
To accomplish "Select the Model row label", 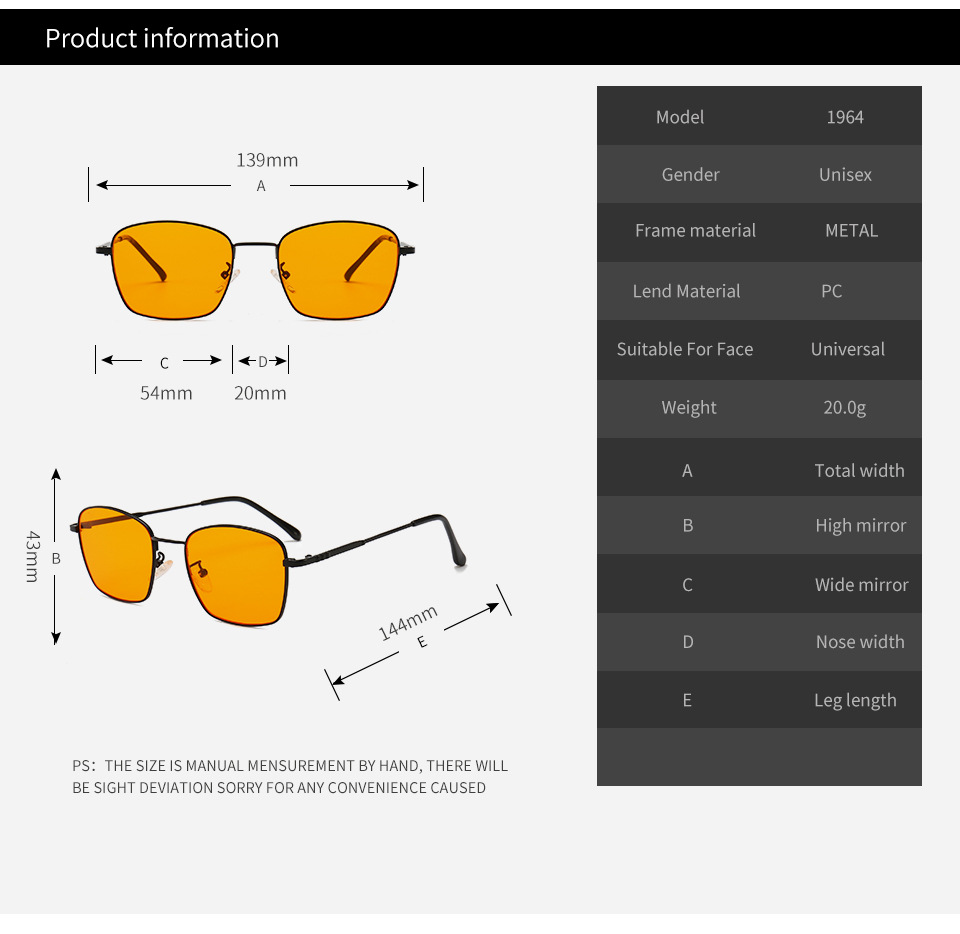I will pos(680,117).
